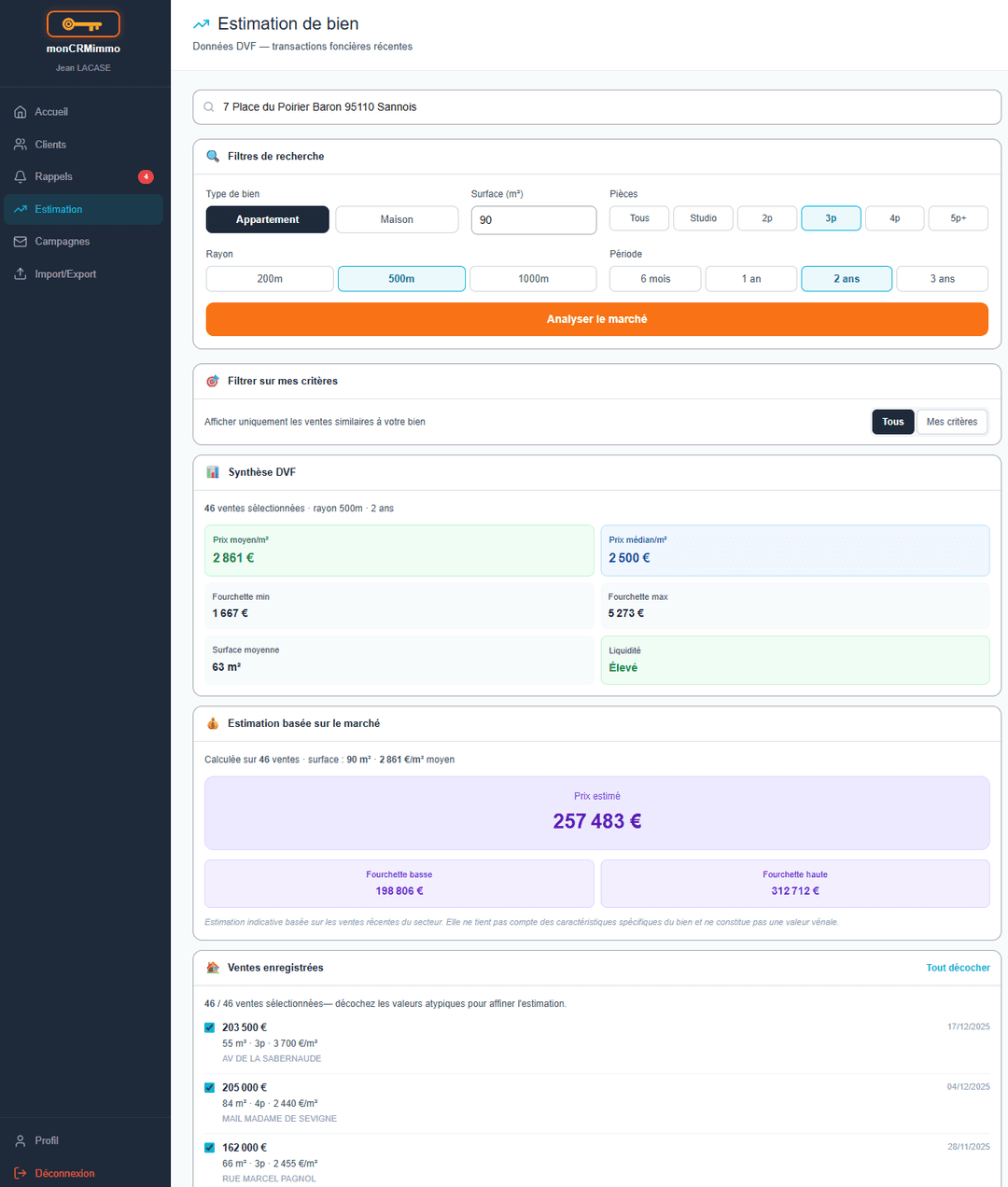Click the red Rappels notification badge

[x=146, y=176]
